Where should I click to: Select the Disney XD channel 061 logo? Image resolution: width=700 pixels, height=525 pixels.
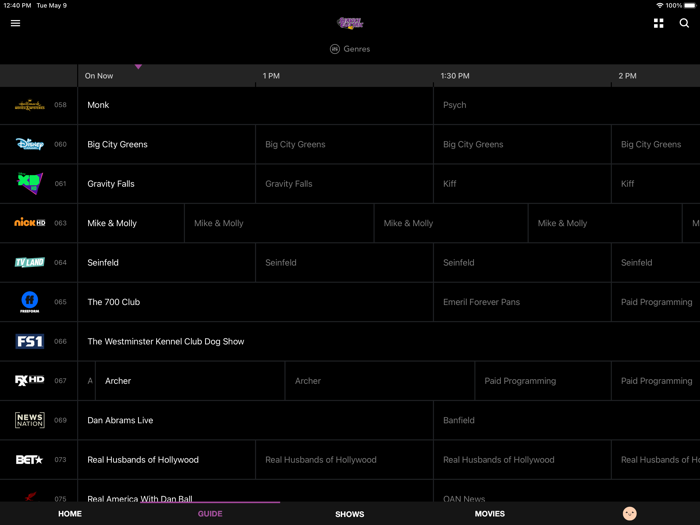point(29,183)
